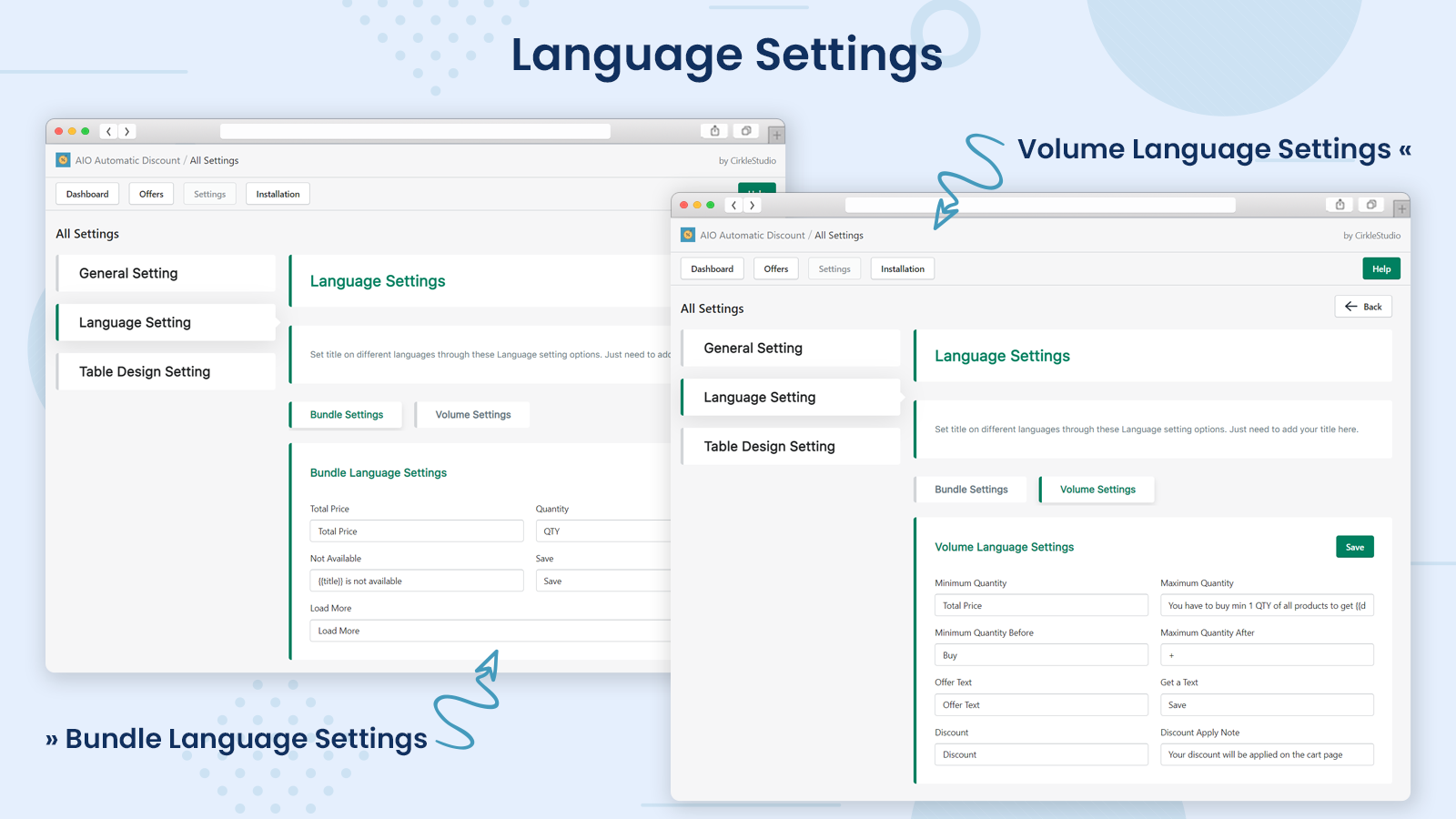Open a new tab with the plus icon in the front window
Viewport: 1456px width, 819px height.
[x=1401, y=209]
